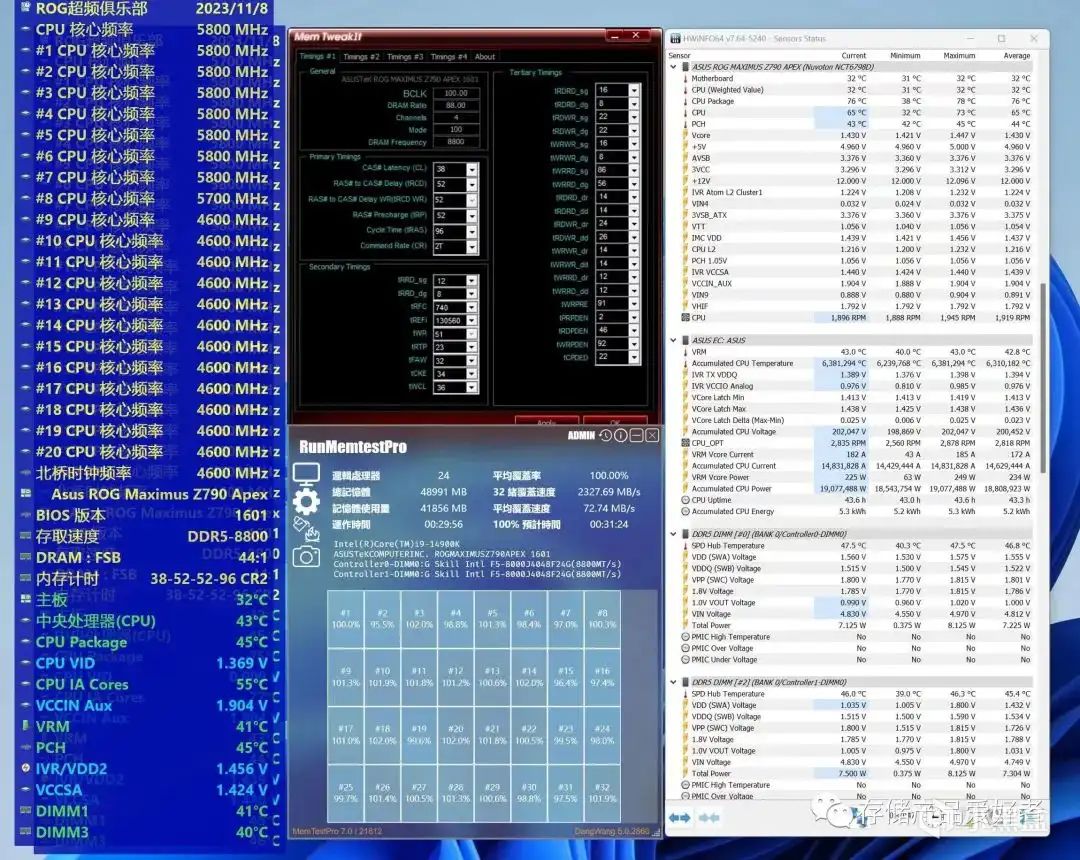Select memtest instance tile #16
This screenshot has height=860, width=1080.
(602, 677)
